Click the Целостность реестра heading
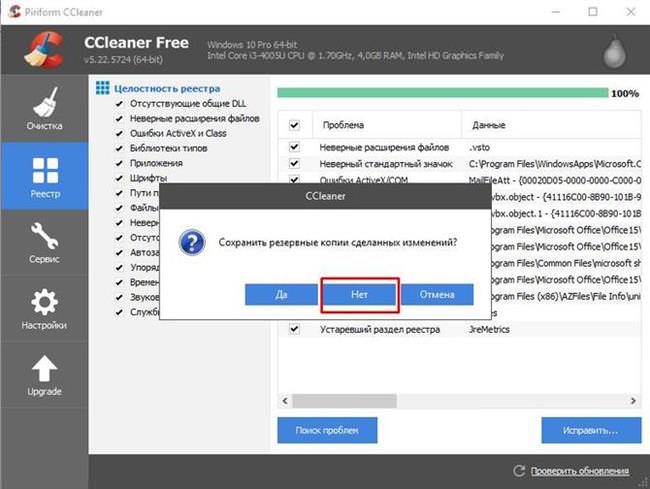650x489 pixels. 167,88
